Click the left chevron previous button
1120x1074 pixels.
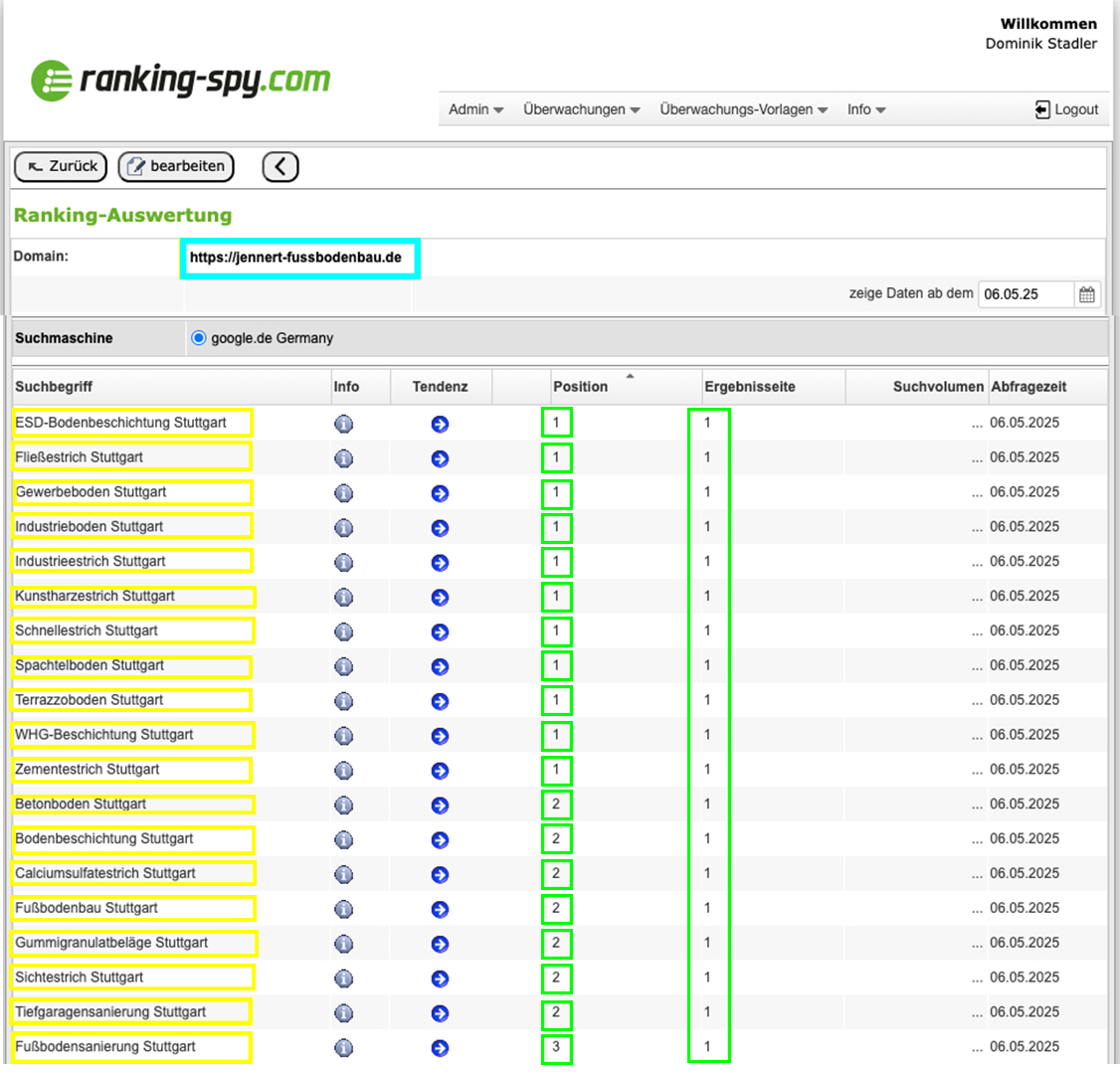[x=280, y=167]
